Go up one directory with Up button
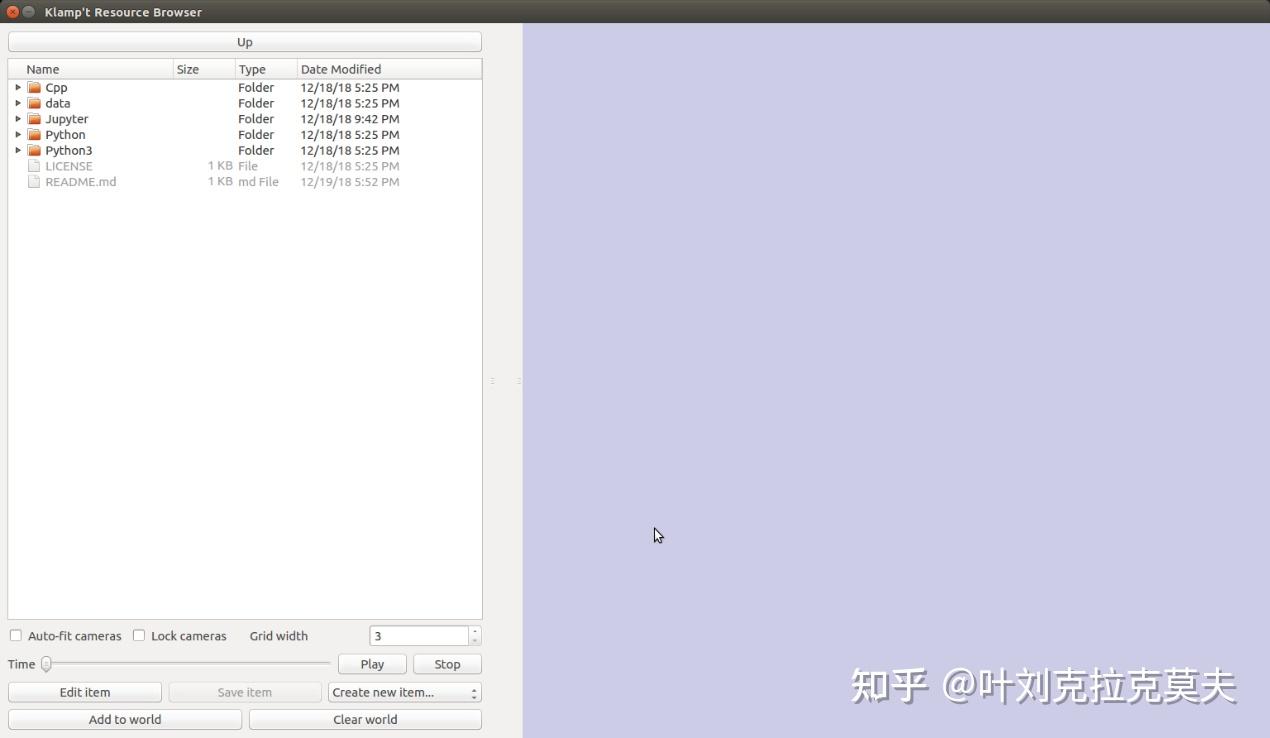This screenshot has height=738, width=1270. (245, 42)
